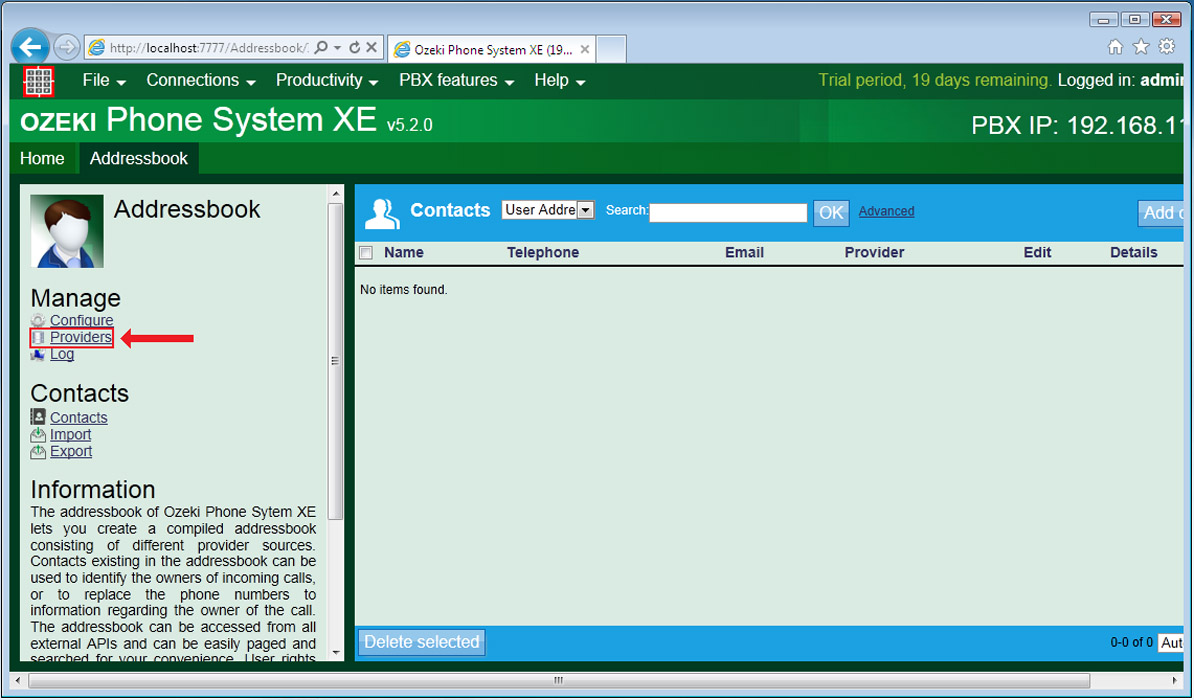Expand the Productivity menu
Screen dimensions: 1194x700
[327, 81]
